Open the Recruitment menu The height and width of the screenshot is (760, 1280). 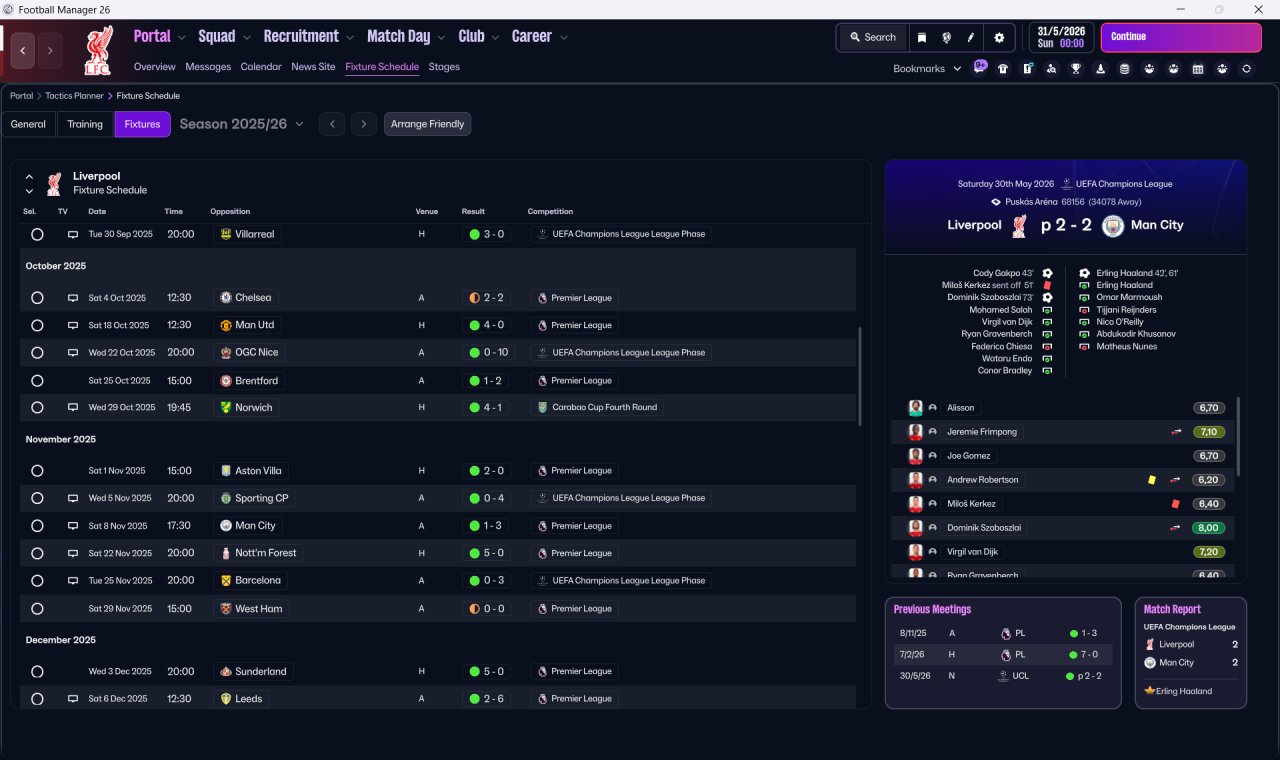point(301,36)
